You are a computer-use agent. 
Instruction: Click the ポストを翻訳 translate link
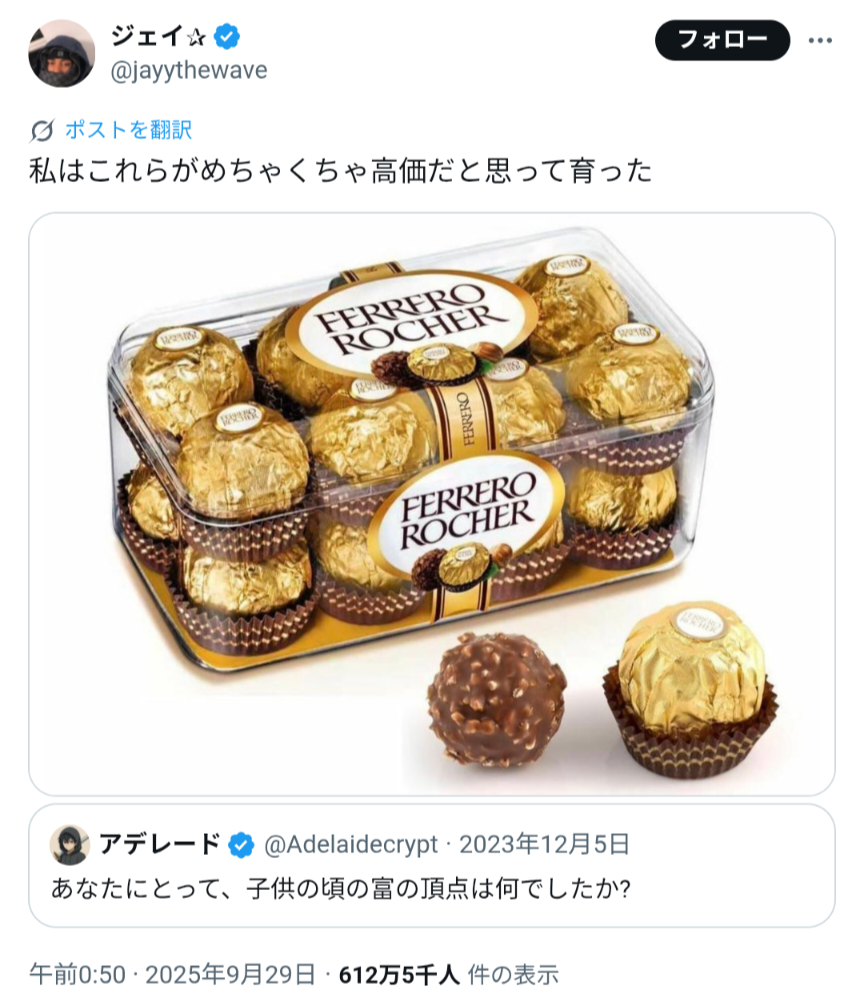(x=128, y=130)
